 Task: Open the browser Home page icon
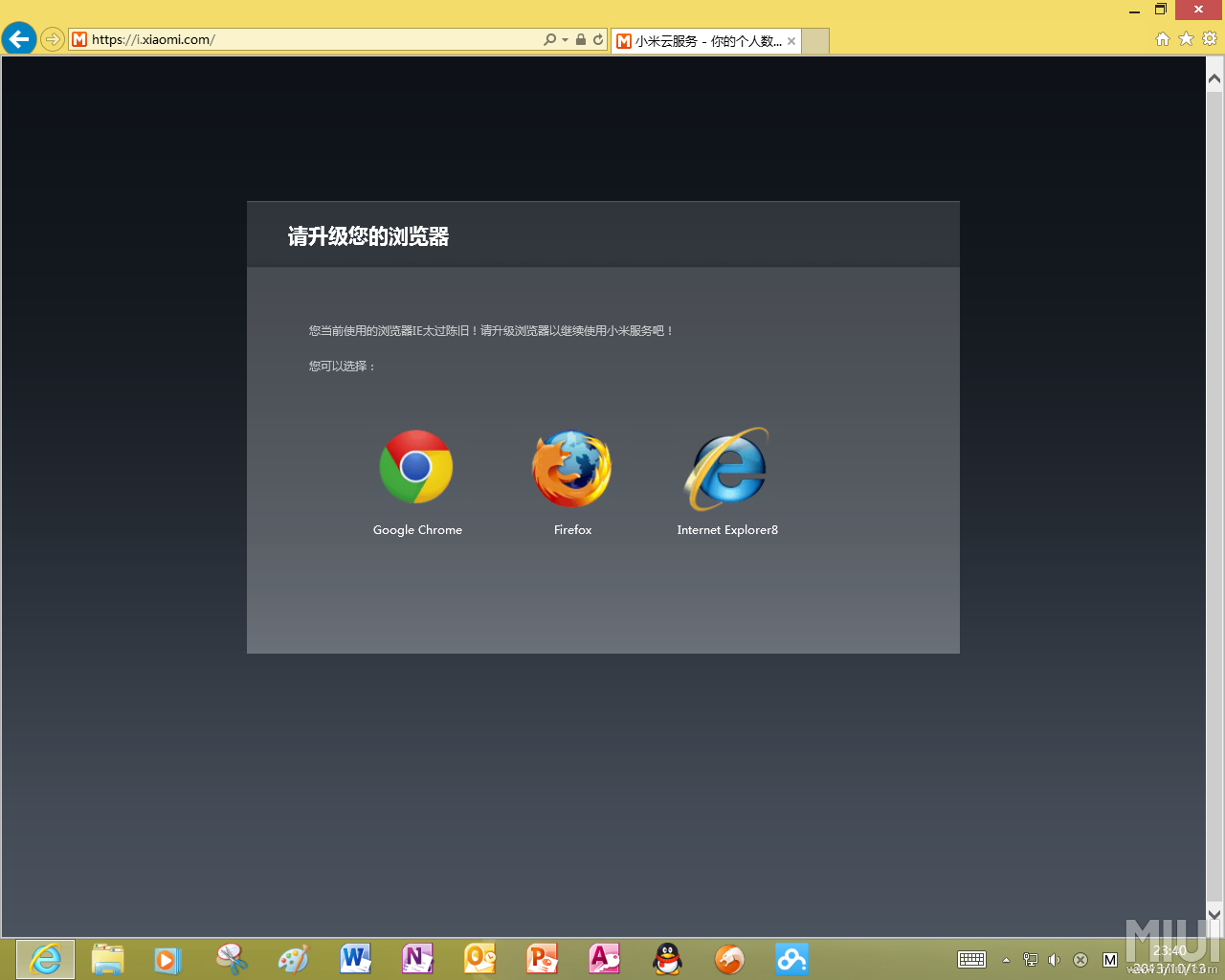click(1163, 39)
